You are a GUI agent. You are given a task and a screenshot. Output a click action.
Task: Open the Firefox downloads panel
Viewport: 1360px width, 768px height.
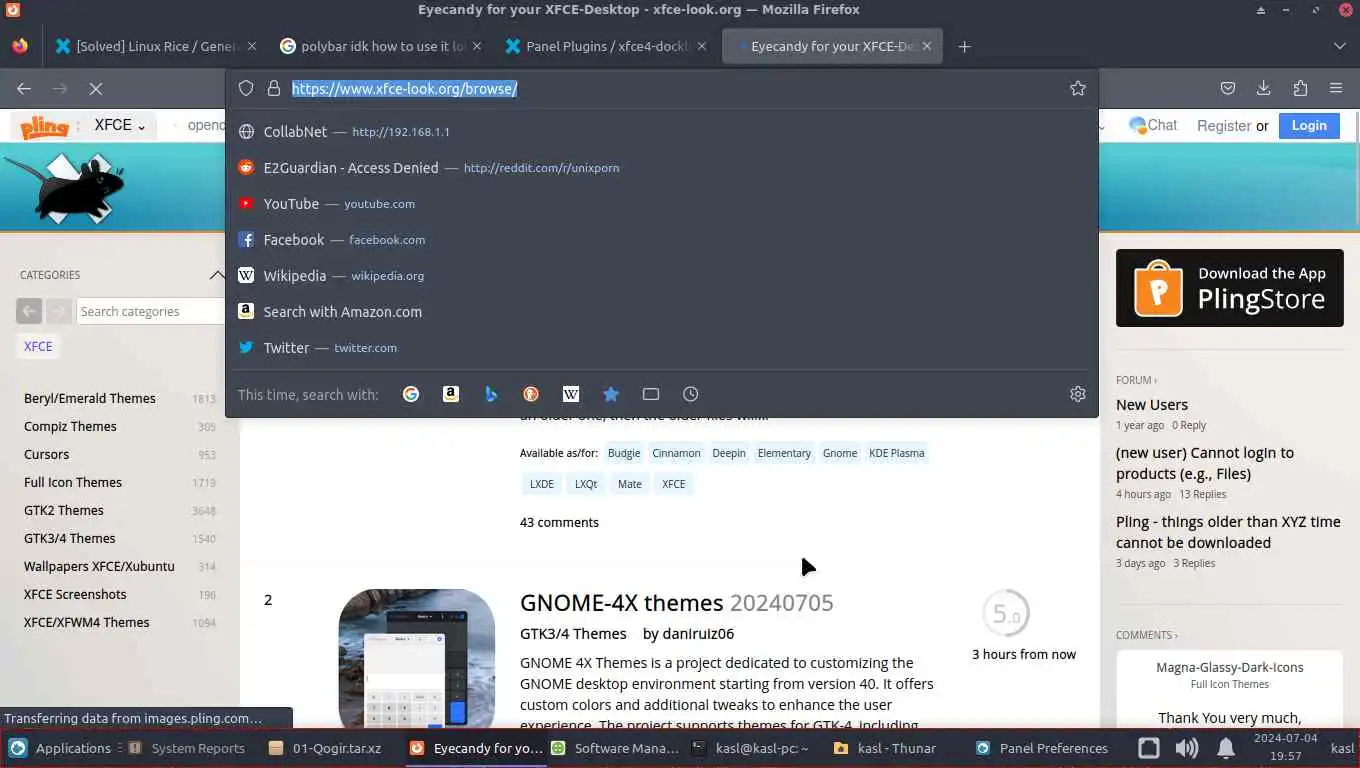(1264, 88)
